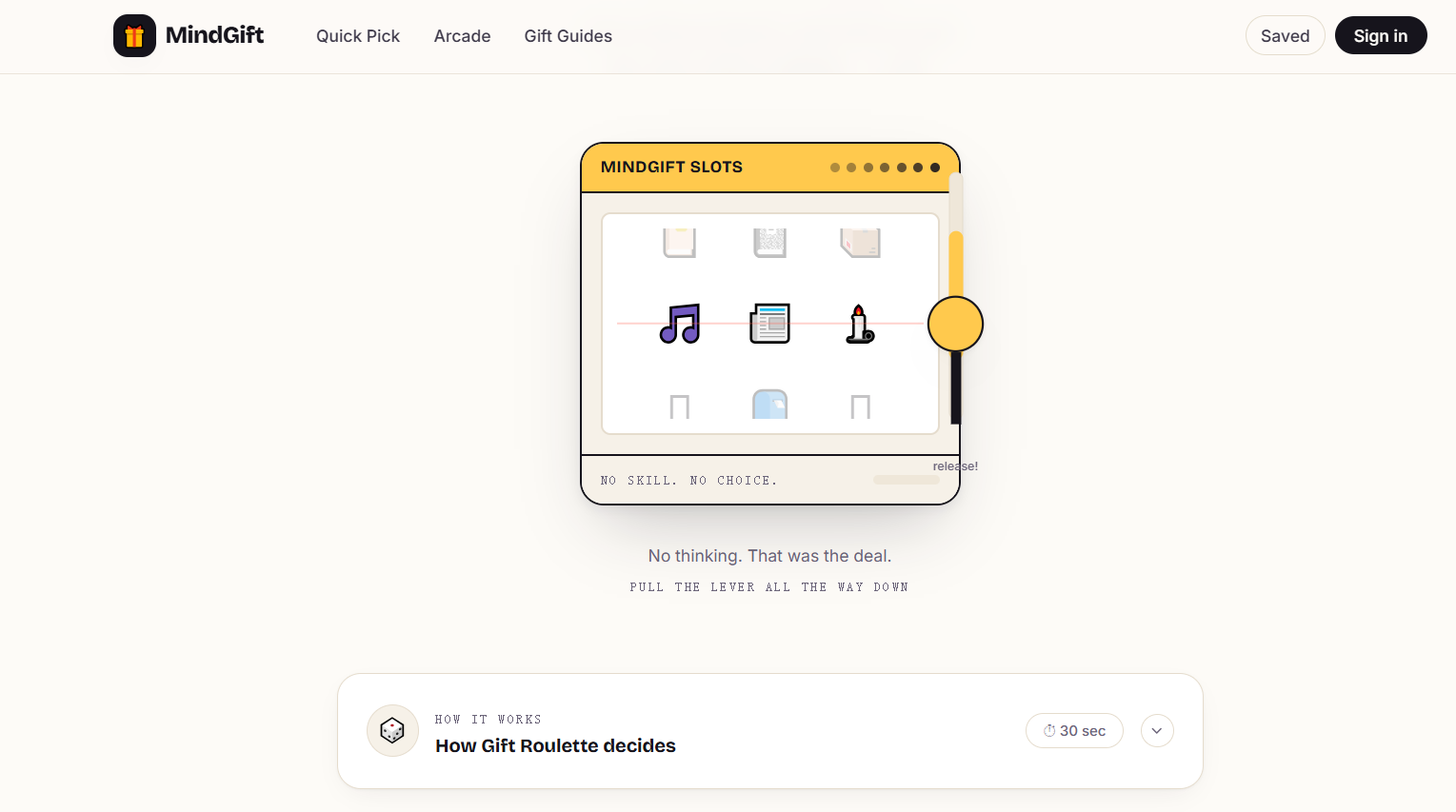Click the "How Gift Roulette decides" heading
Viewport: 1456px width, 812px height.
555,745
